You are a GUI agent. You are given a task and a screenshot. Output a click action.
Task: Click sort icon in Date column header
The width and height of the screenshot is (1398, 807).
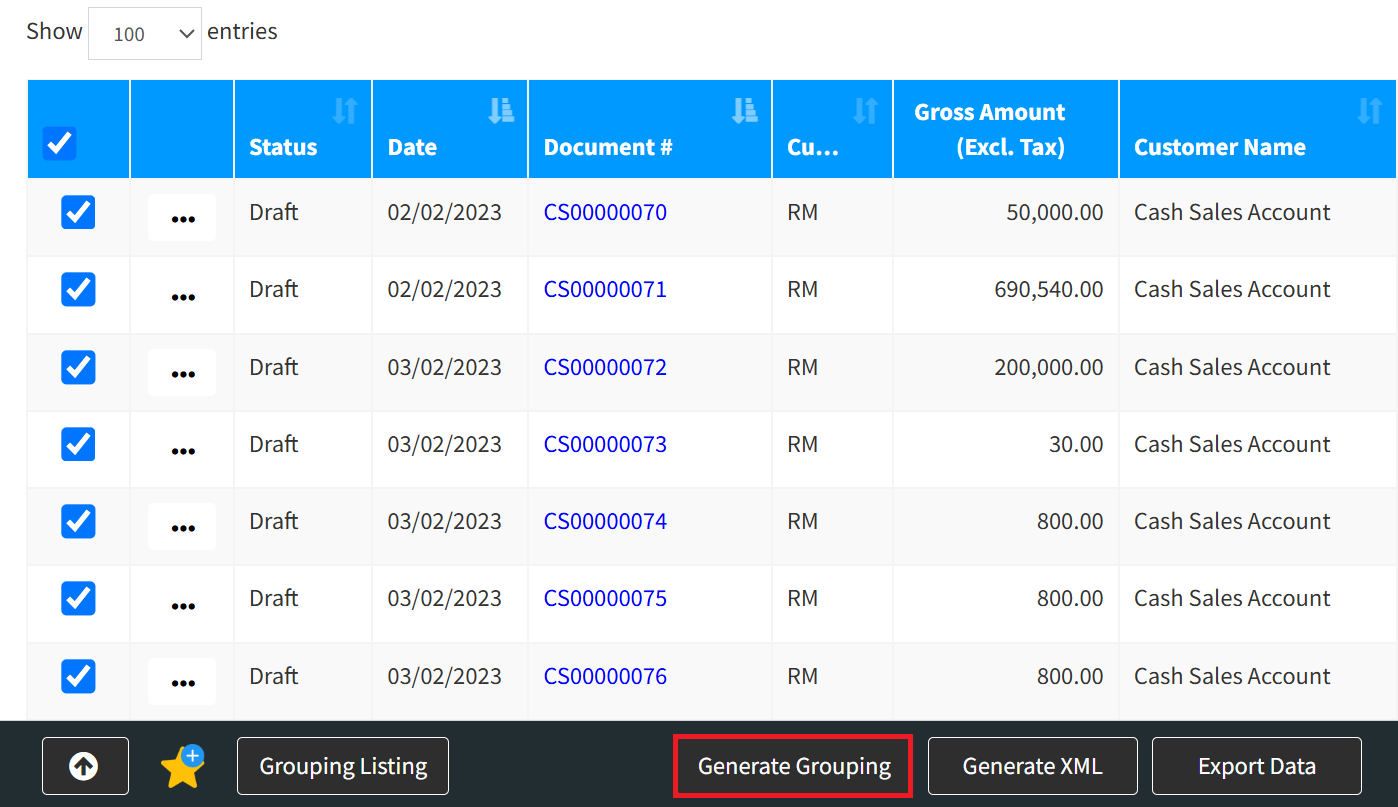point(500,111)
